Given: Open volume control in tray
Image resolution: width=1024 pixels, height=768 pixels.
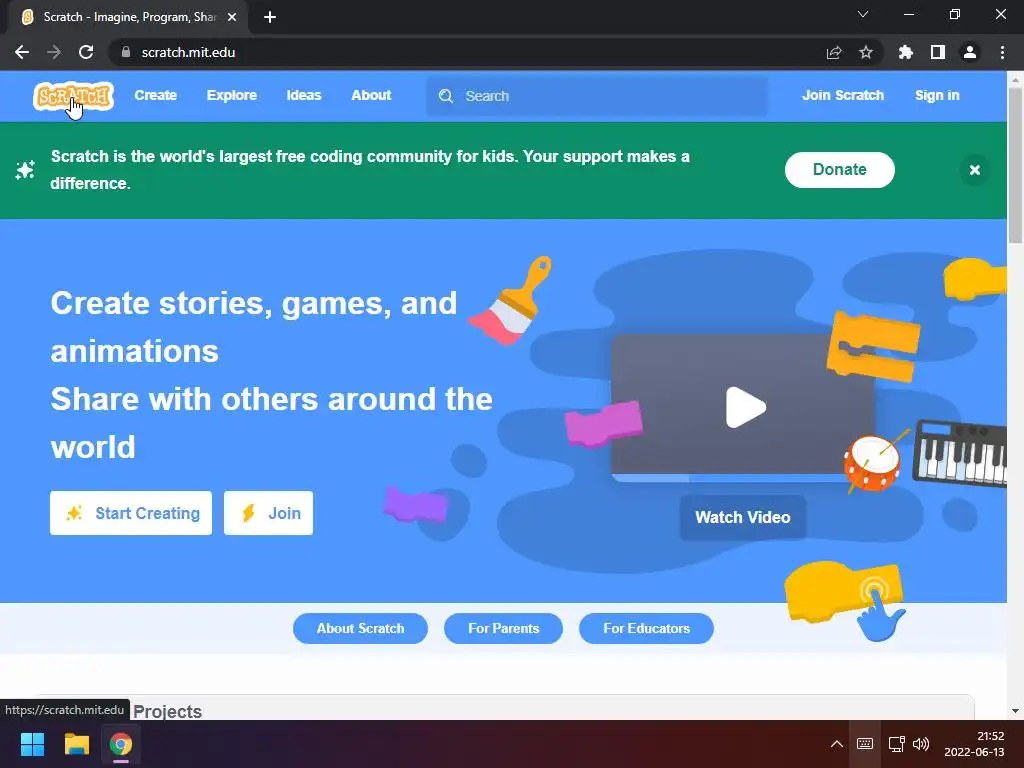Looking at the screenshot, I should click(x=921, y=744).
